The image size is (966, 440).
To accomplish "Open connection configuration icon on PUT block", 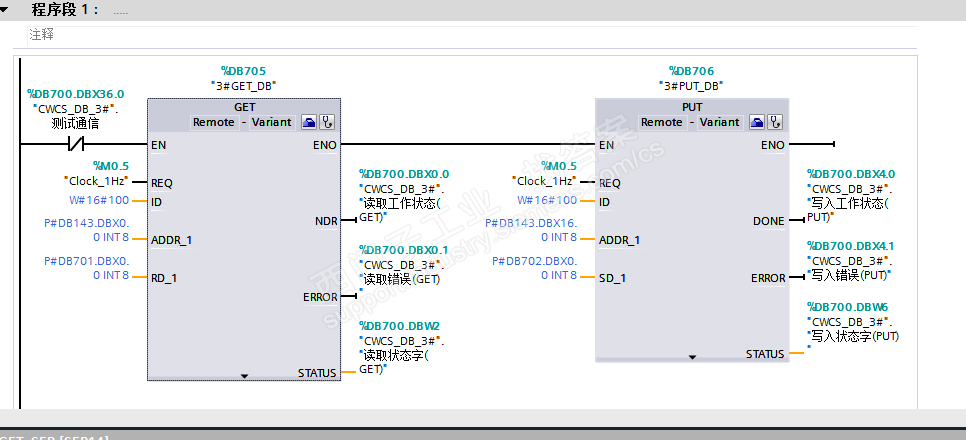I will coord(757,122).
